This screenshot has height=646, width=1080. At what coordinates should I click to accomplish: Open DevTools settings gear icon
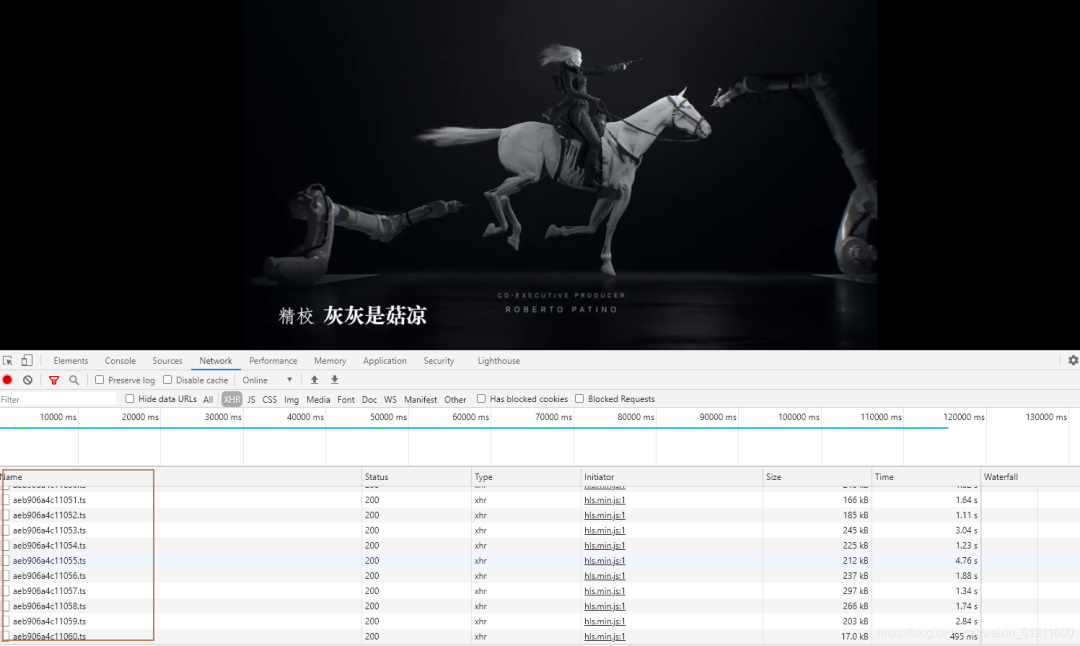pos(1073,360)
